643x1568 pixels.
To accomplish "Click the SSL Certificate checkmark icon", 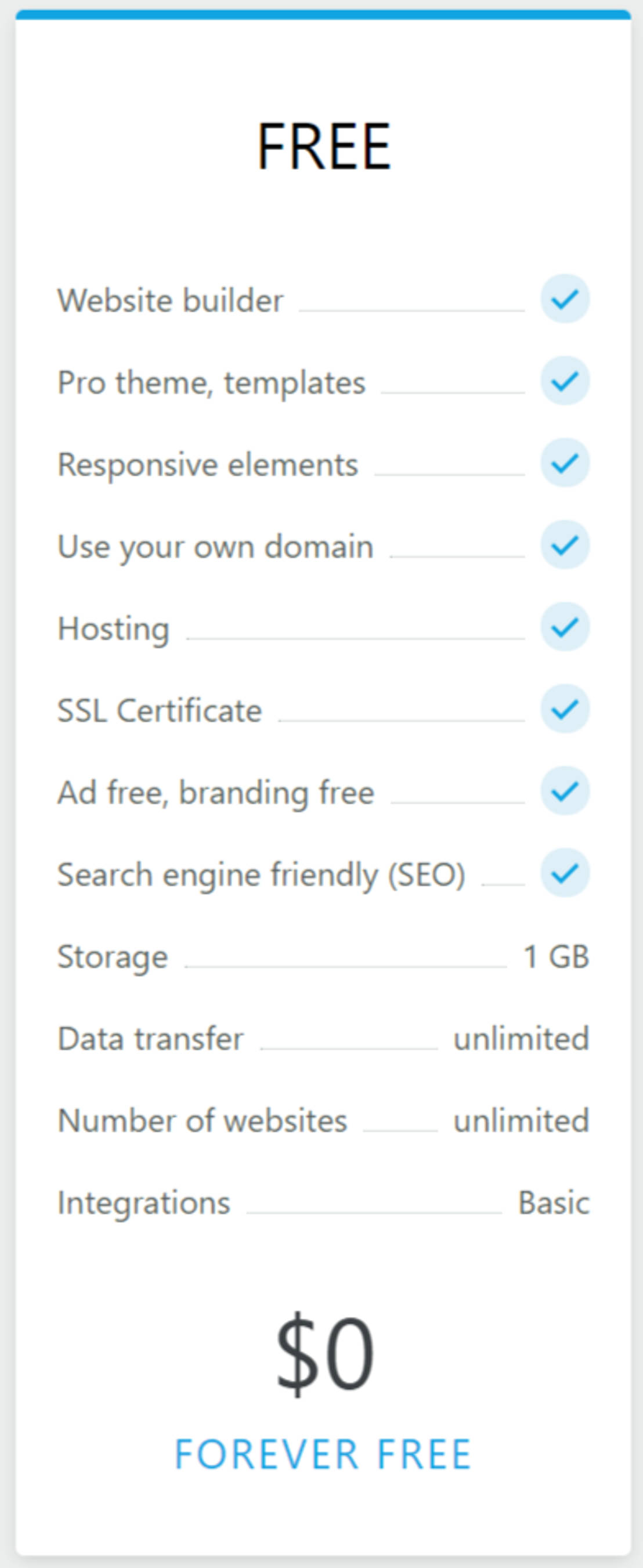I will click(x=566, y=711).
